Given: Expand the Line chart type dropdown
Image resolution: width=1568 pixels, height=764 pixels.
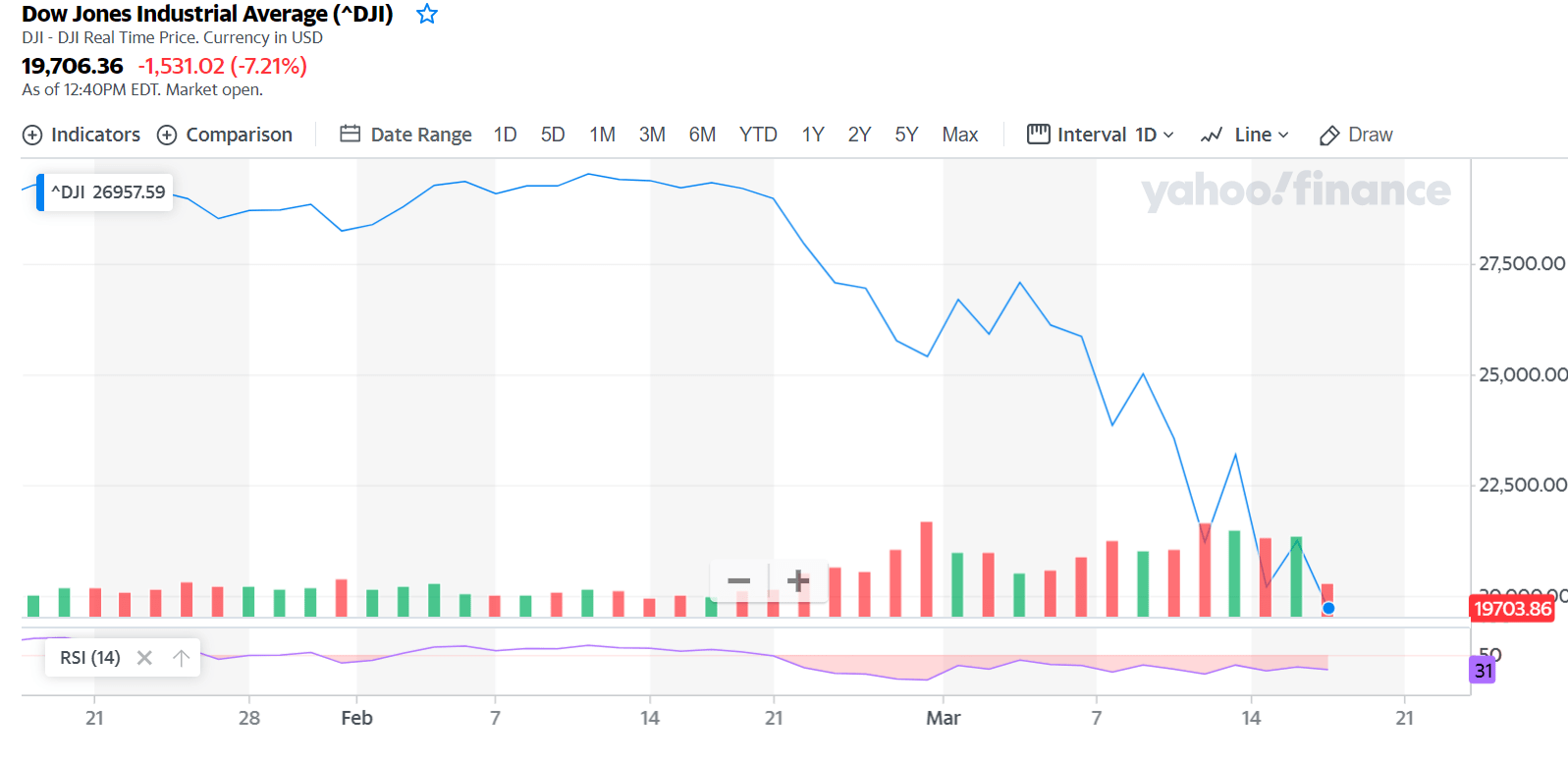Looking at the screenshot, I should click(1244, 135).
